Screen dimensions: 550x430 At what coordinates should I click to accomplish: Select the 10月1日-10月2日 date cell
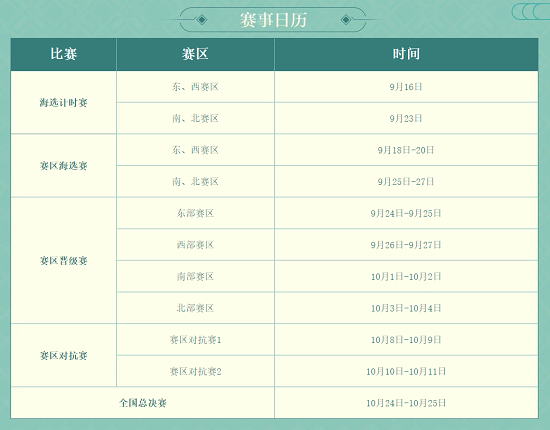(x=406, y=276)
